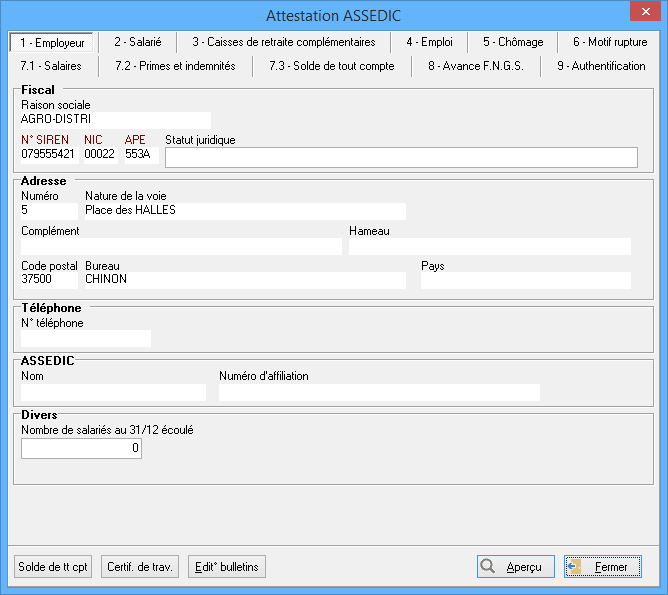Image resolution: width=668 pixels, height=595 pixels.
Task: Open the 6 - Motif rupture tab
Action: pos(609,42)
